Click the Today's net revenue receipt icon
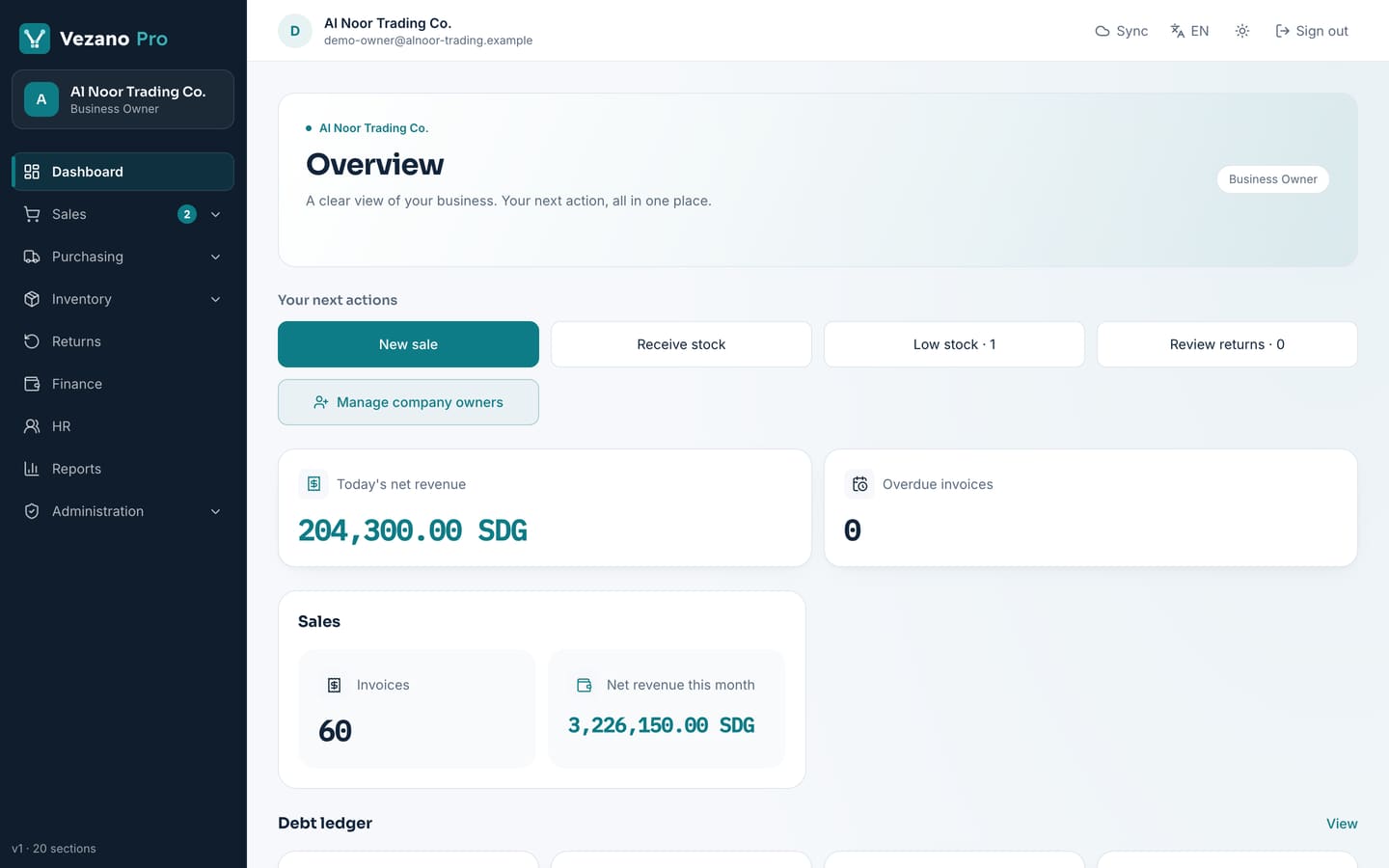 click(313, 484)
